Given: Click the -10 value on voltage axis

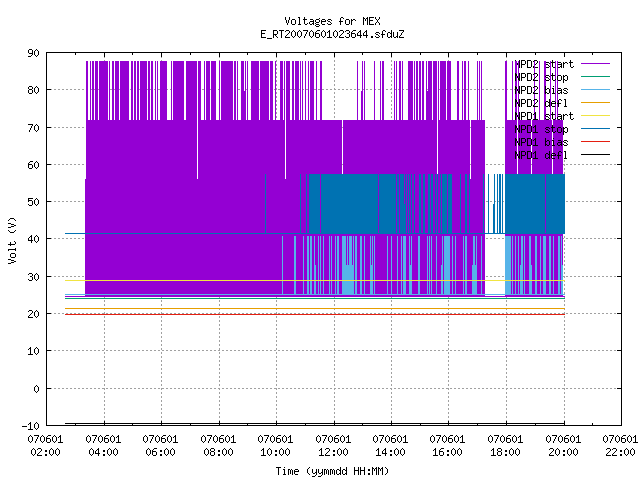Looking at the screenshot, I should [x=31, y=426].
